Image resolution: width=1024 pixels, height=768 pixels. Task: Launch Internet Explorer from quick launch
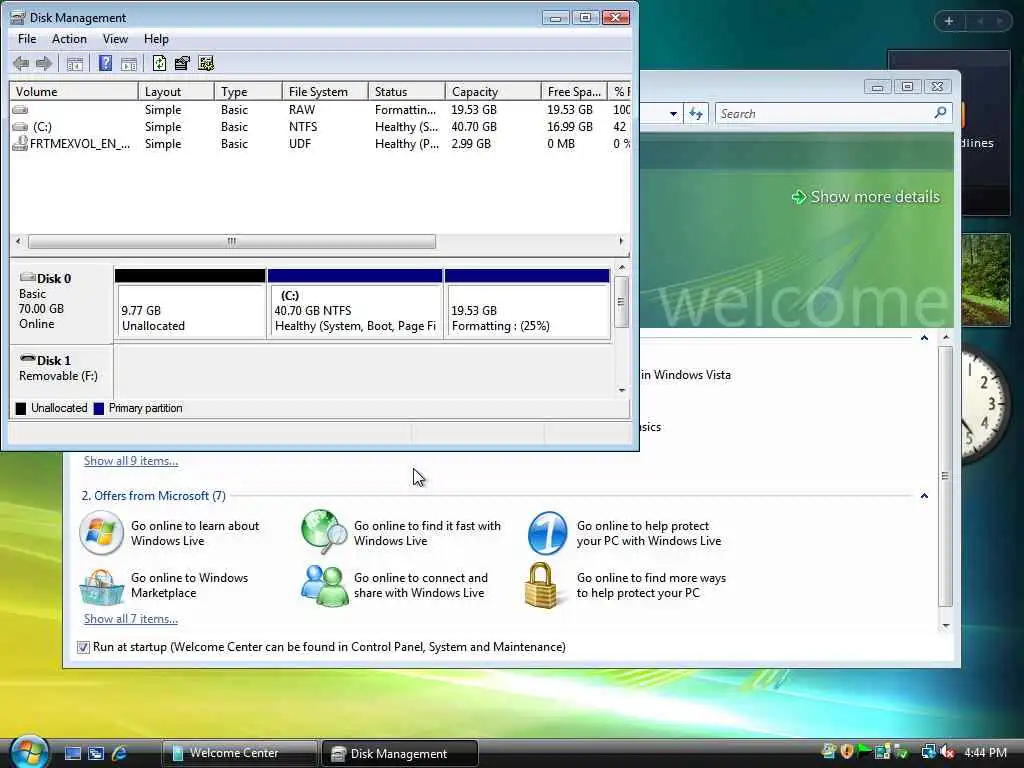[x=120, y=753]
